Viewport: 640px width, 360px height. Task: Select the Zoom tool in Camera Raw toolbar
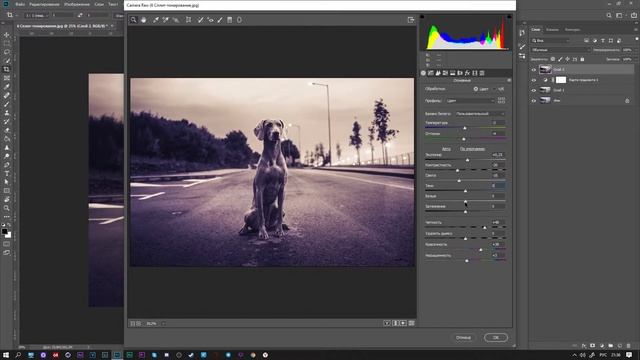pyautogui.click(x=133, y=20)
